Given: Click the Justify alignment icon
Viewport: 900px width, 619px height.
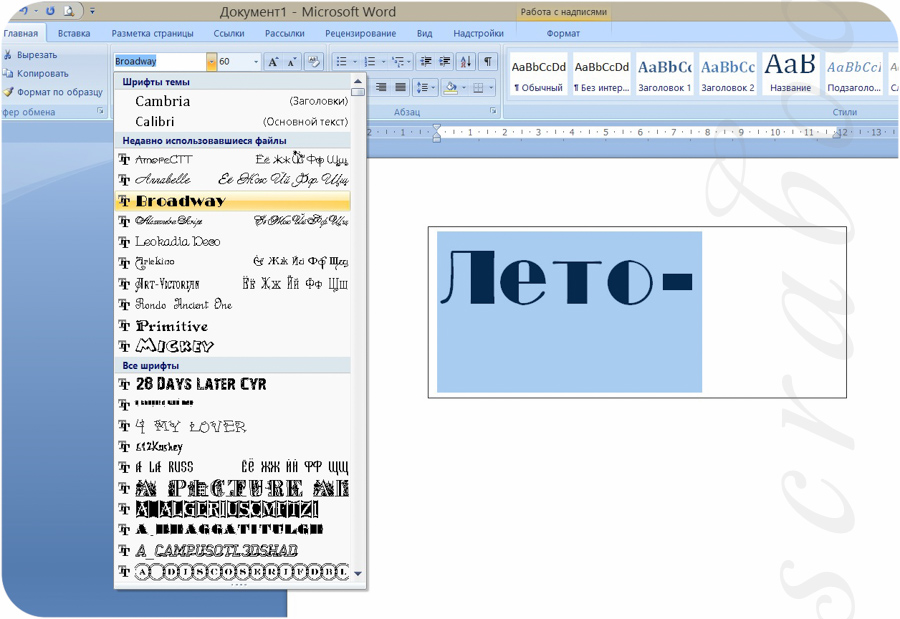Looking at the screenshot, I should point(400,87).
